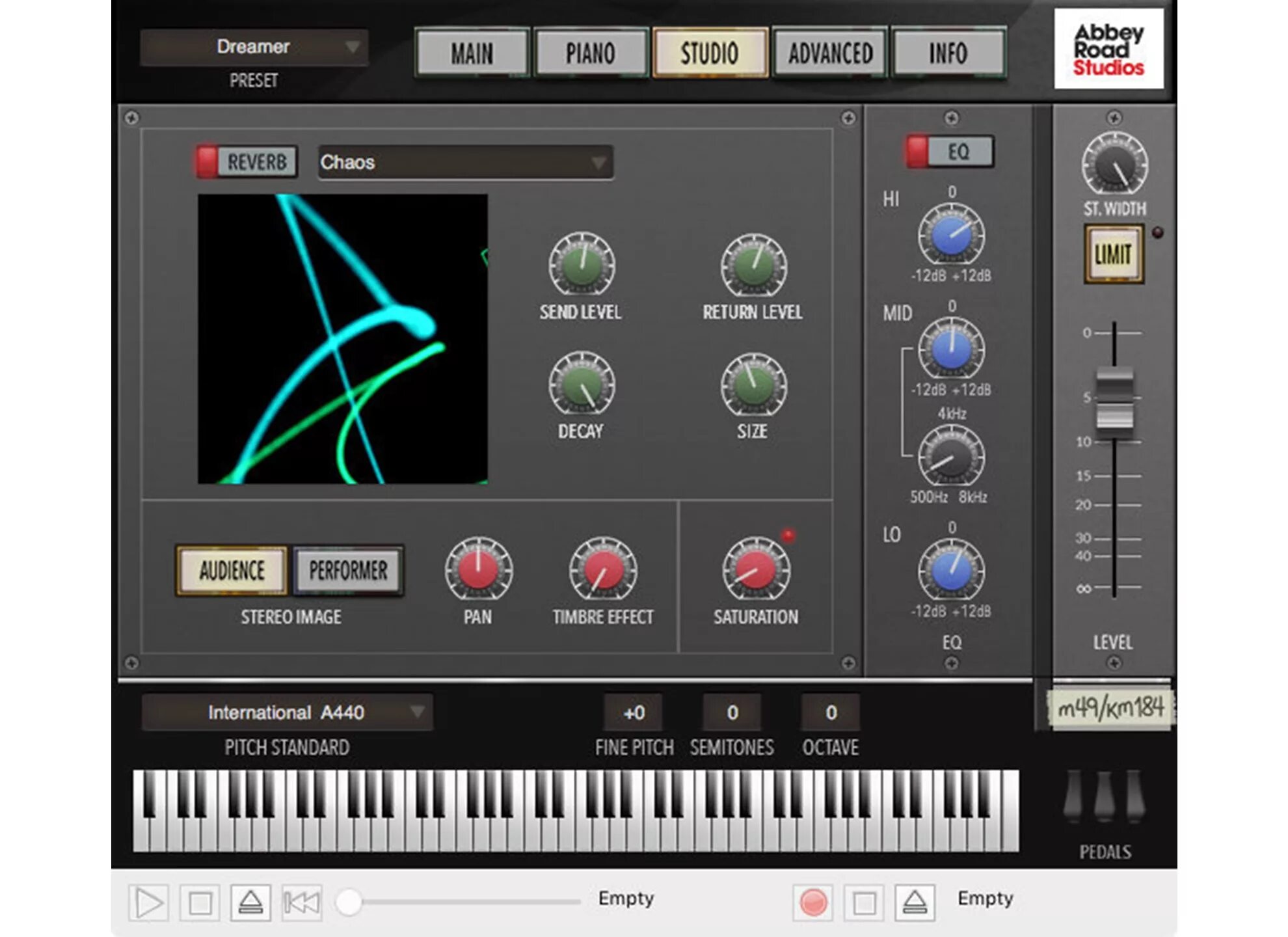Click the blue HI EQ knob

click(x=951, y=236)
